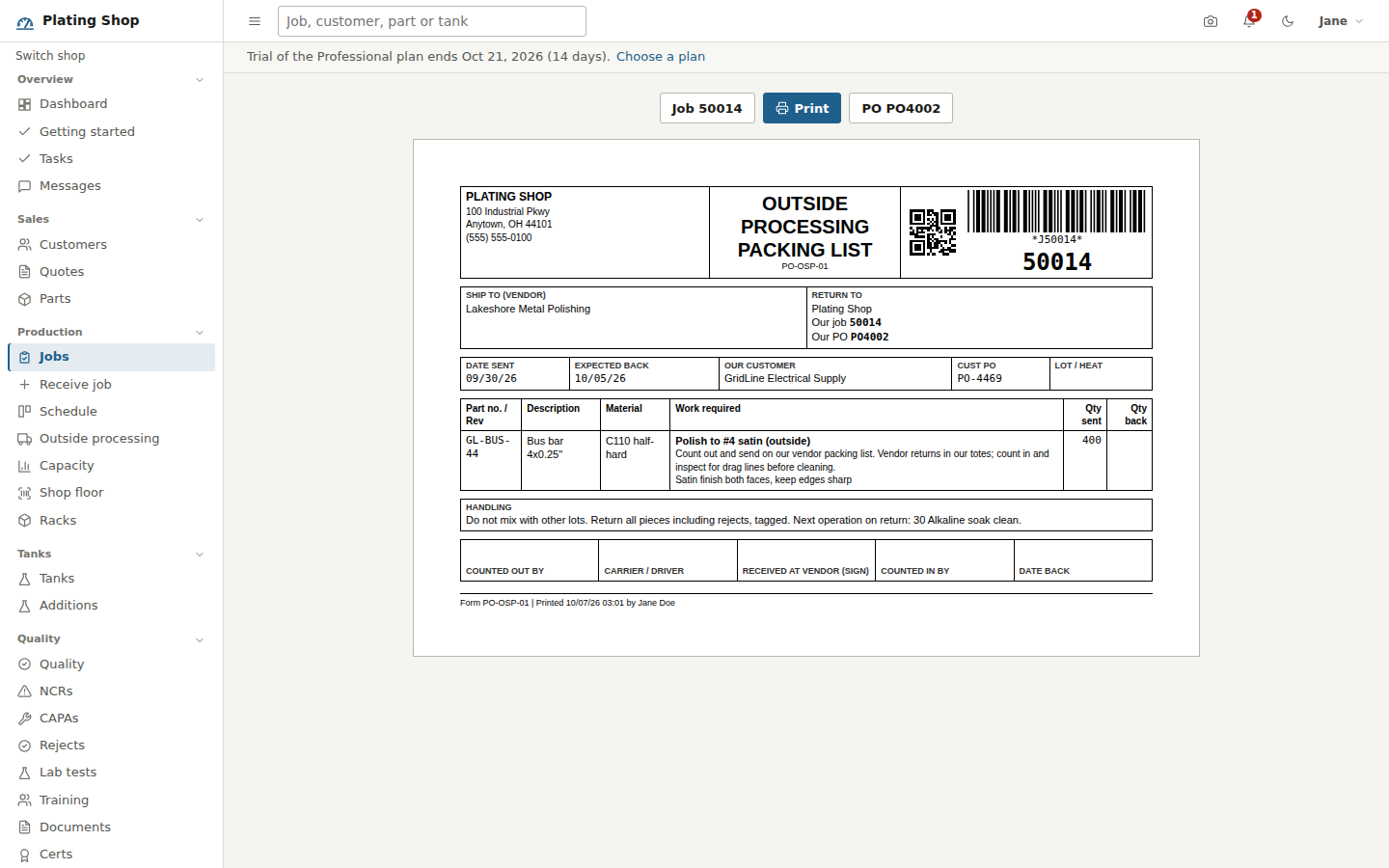Open the Dashboard icon in sidebar
The image size is (1389, 868).
coord(25,104)
